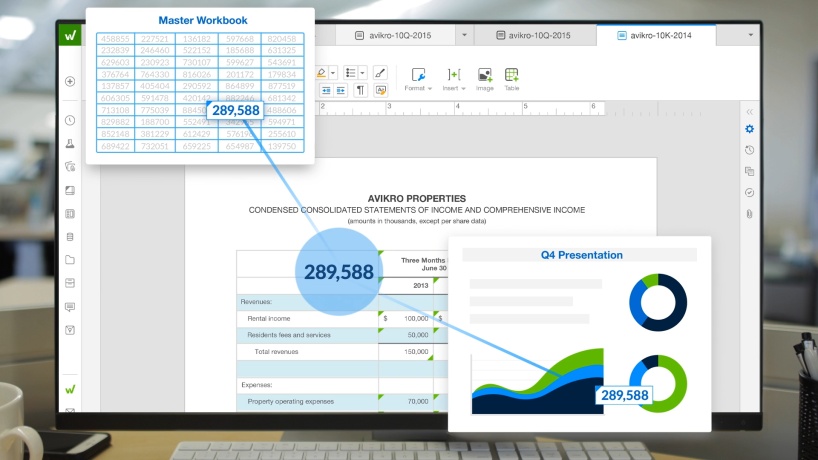The image size is (818, 460).
Task: Select the format painter brush icon
Action: [380, 72]
